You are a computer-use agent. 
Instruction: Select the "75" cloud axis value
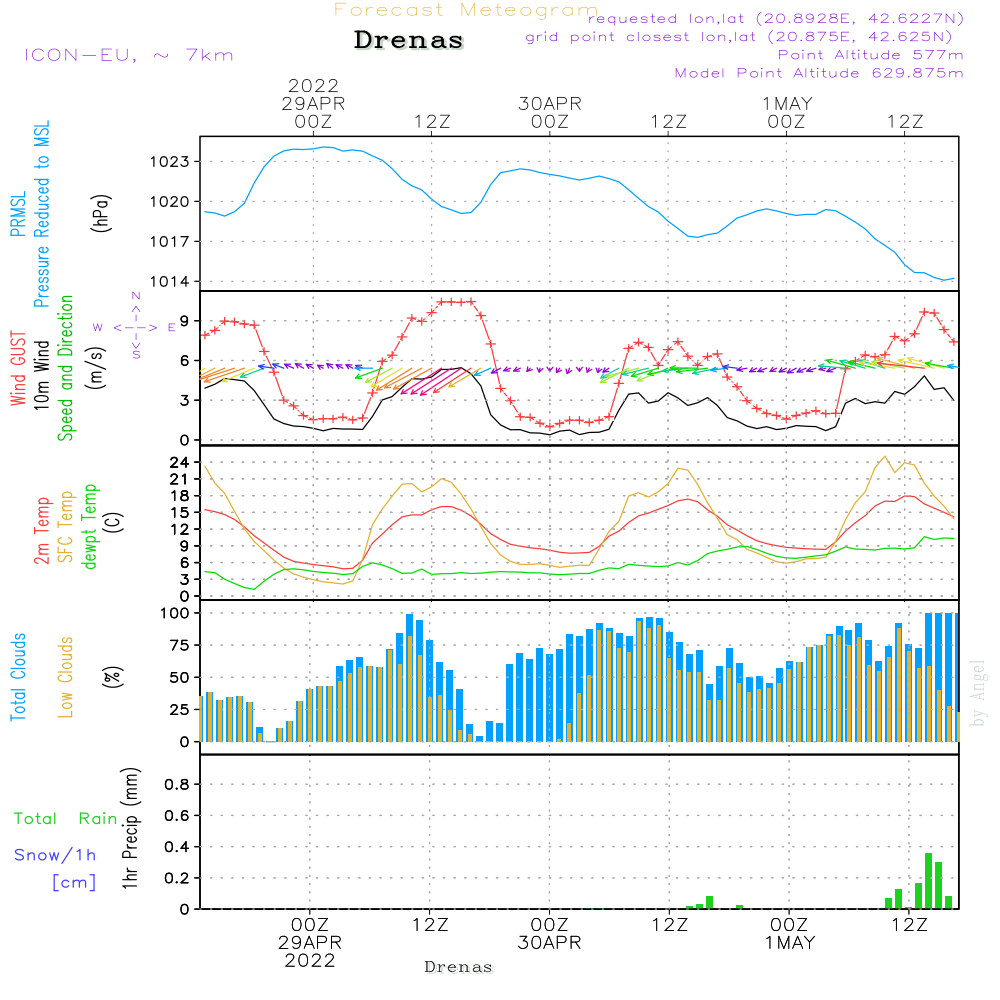[x=179, y=645]
